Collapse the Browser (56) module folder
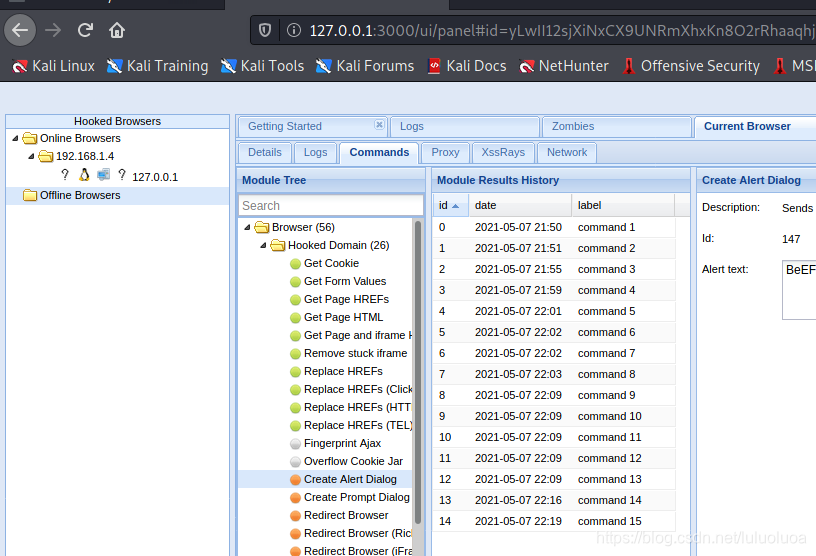The height and width of the screenshot is (556, 816). [247, 228]
